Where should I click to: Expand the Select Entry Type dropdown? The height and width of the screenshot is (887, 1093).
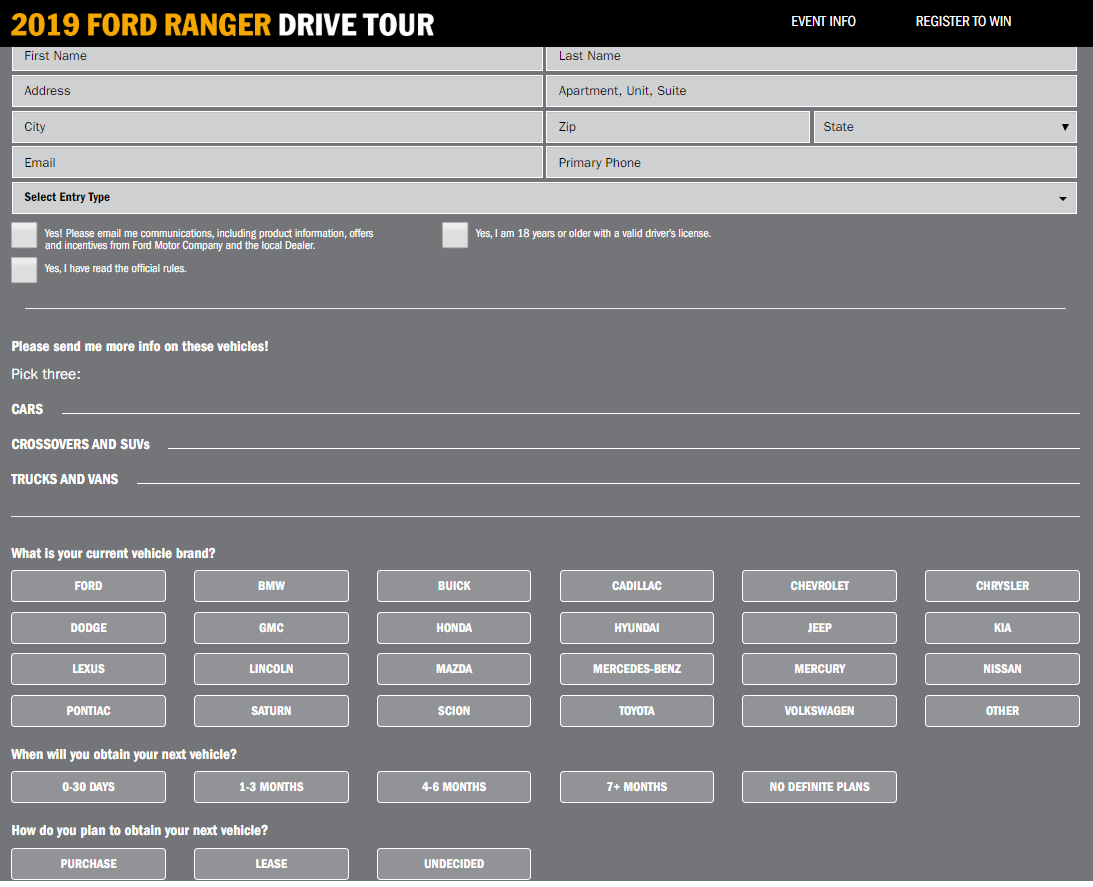(544, 198)
